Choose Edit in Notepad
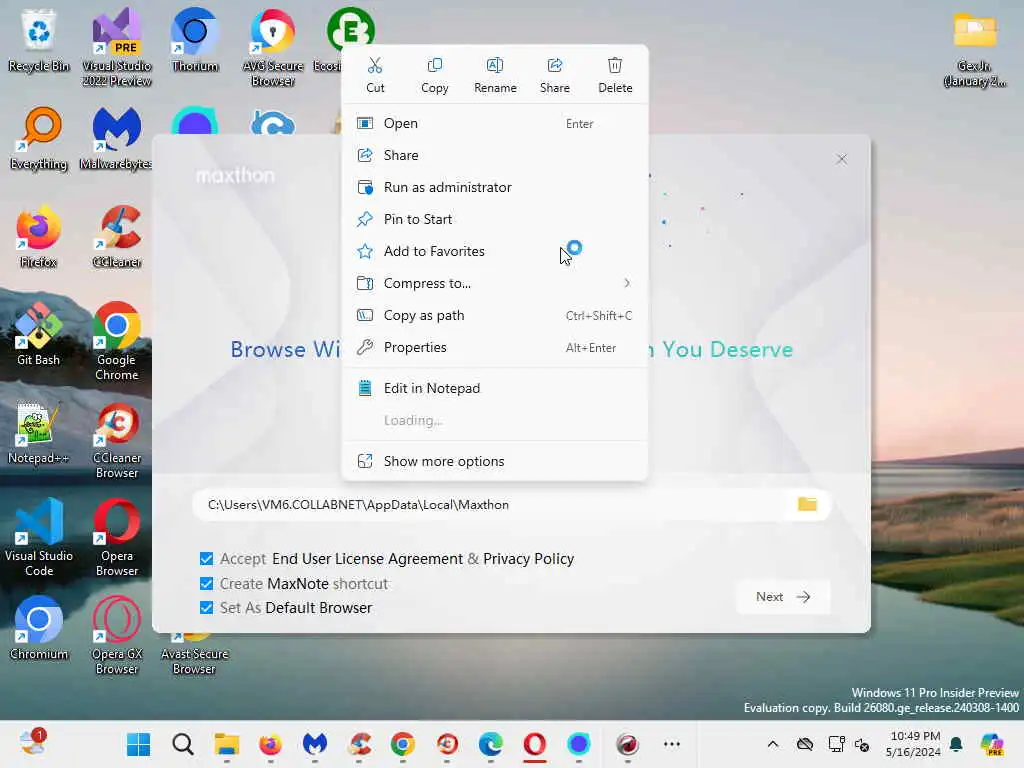 (495, 389)
